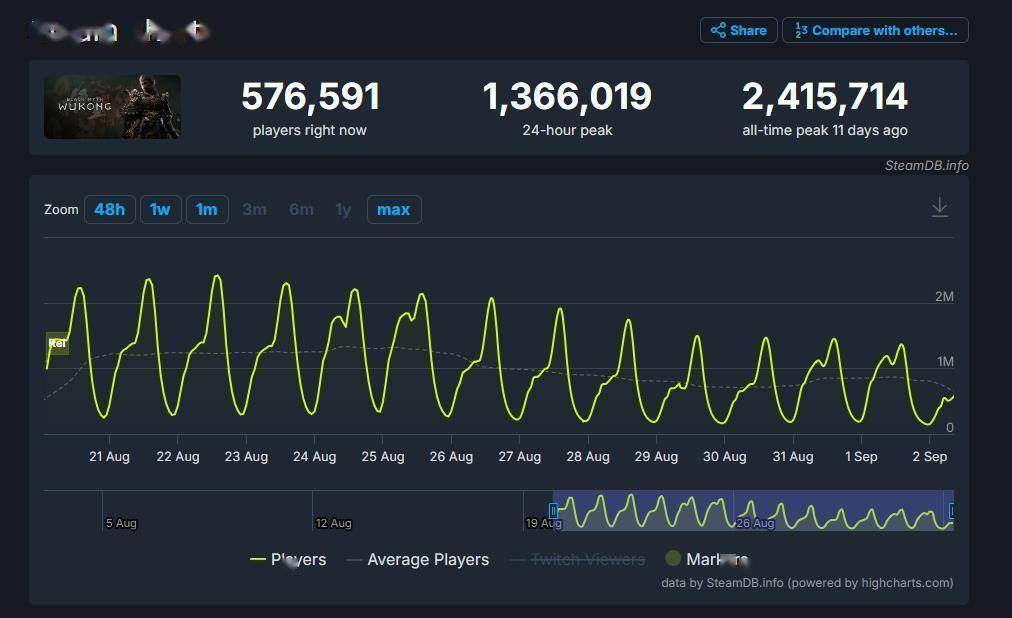The image size is (1012, 618).
Task: Set the chart zoom to 1m
Action: coord(206,209)
